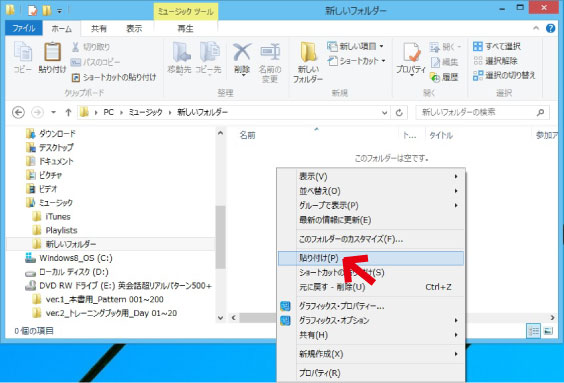Image resolution: width=564 pixels, height=383 pixels.
Task: Click the search magnifier icon
Action: (540, 113)
